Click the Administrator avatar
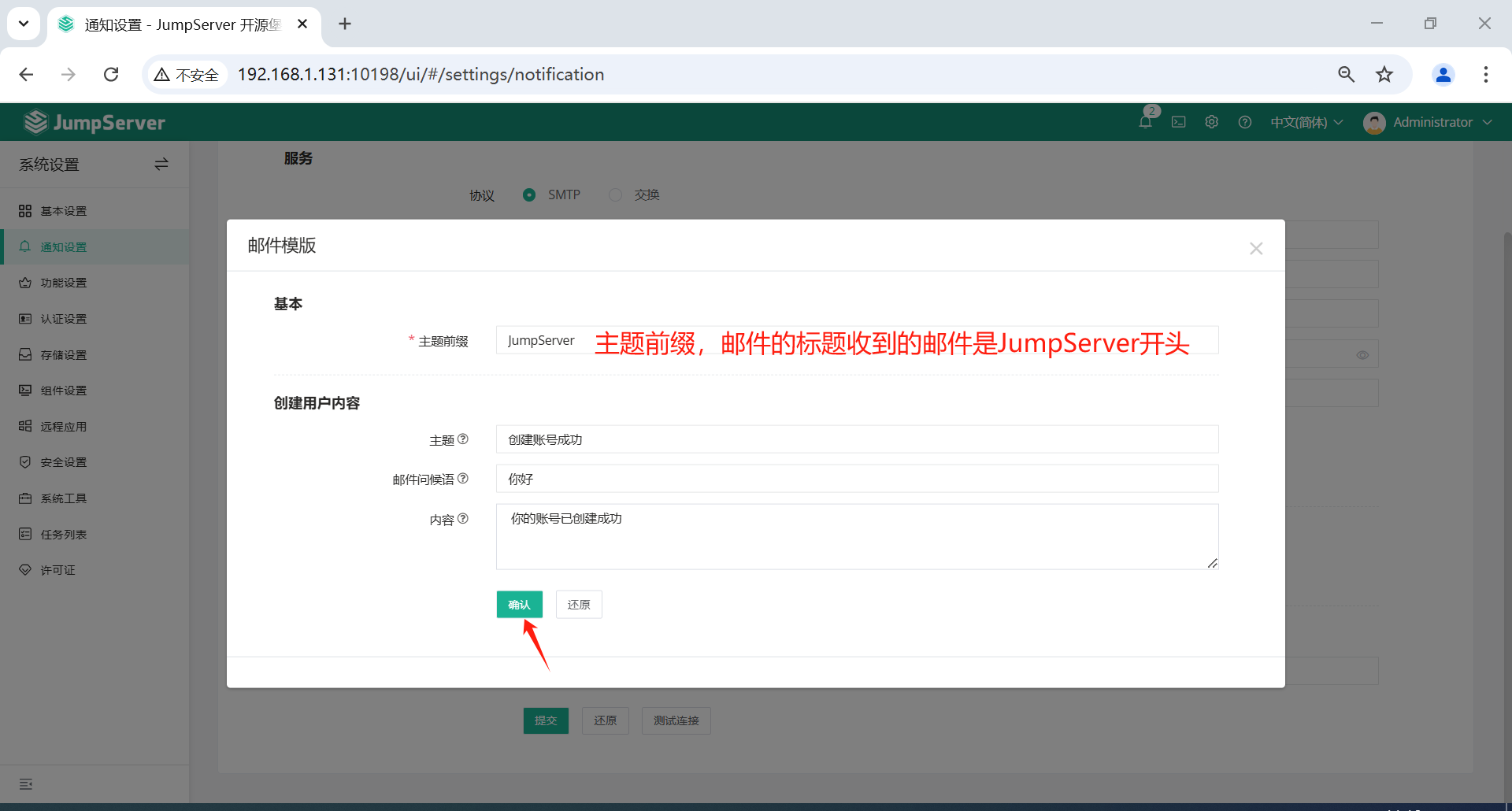The width and height of the screenshot is (1512, 811). [x=1374, y=123]
